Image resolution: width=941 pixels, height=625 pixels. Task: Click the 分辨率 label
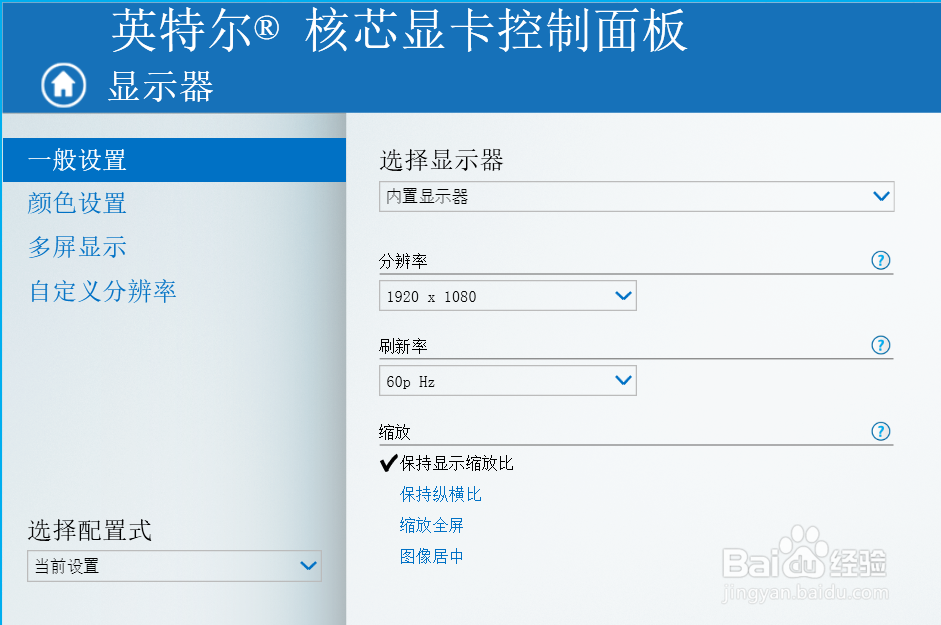coord(403,261)
